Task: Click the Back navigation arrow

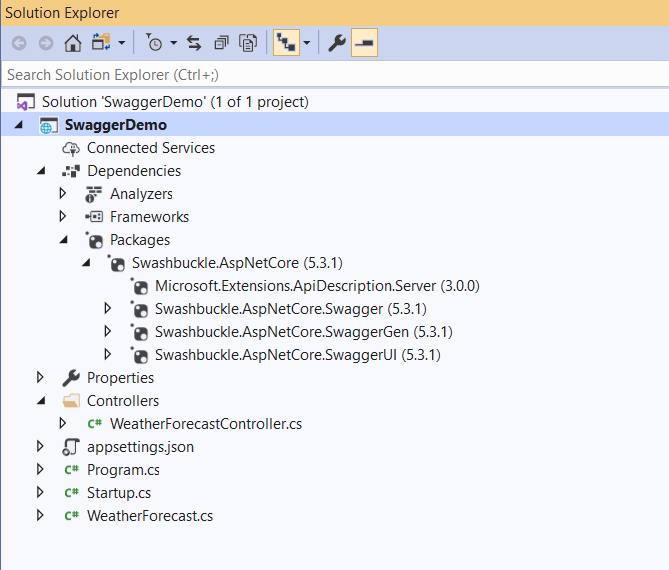Action: click(x=19, y=43)
